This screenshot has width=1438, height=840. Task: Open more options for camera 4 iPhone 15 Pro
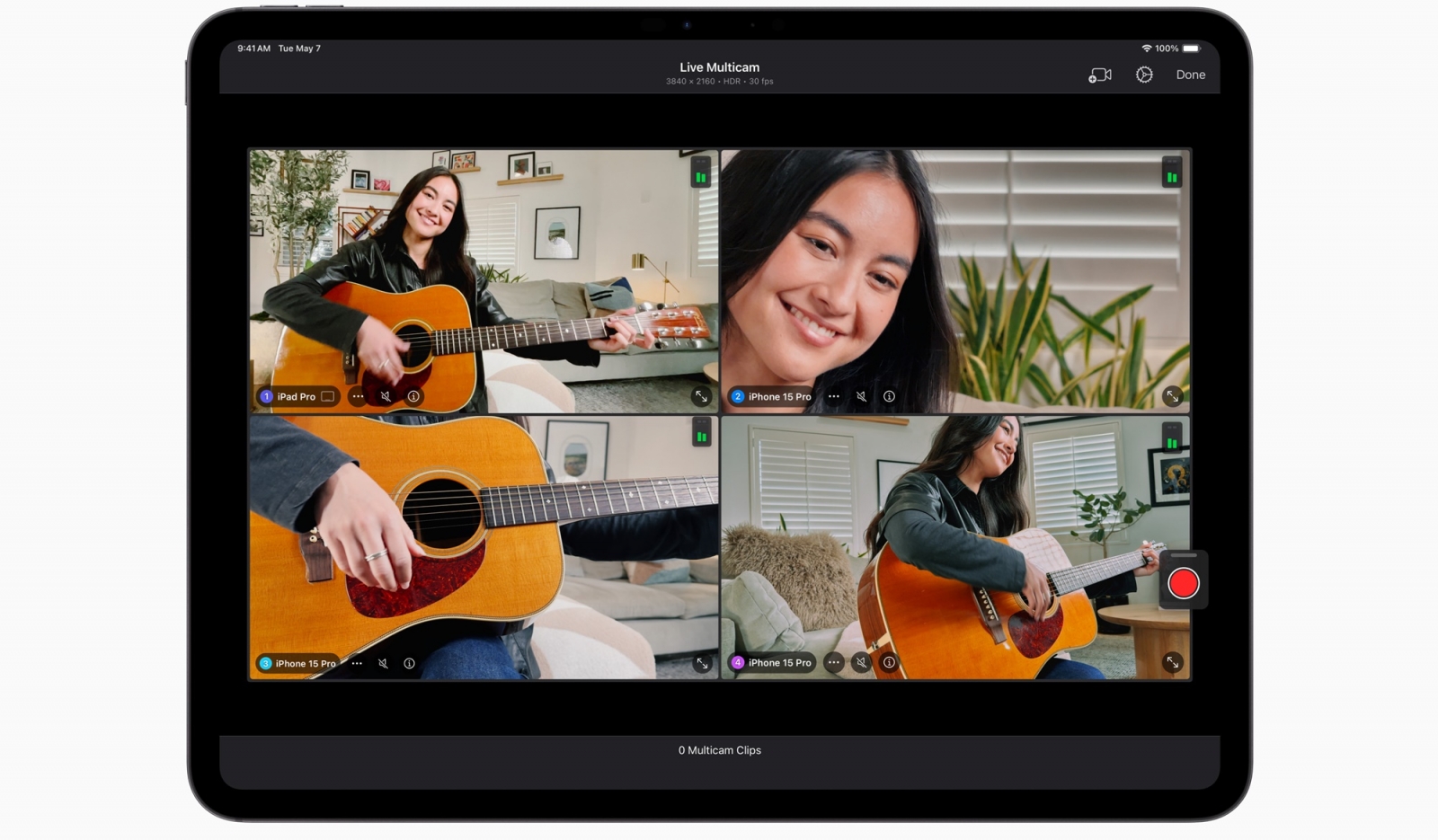pyautogui.click(x=834, y=662)
